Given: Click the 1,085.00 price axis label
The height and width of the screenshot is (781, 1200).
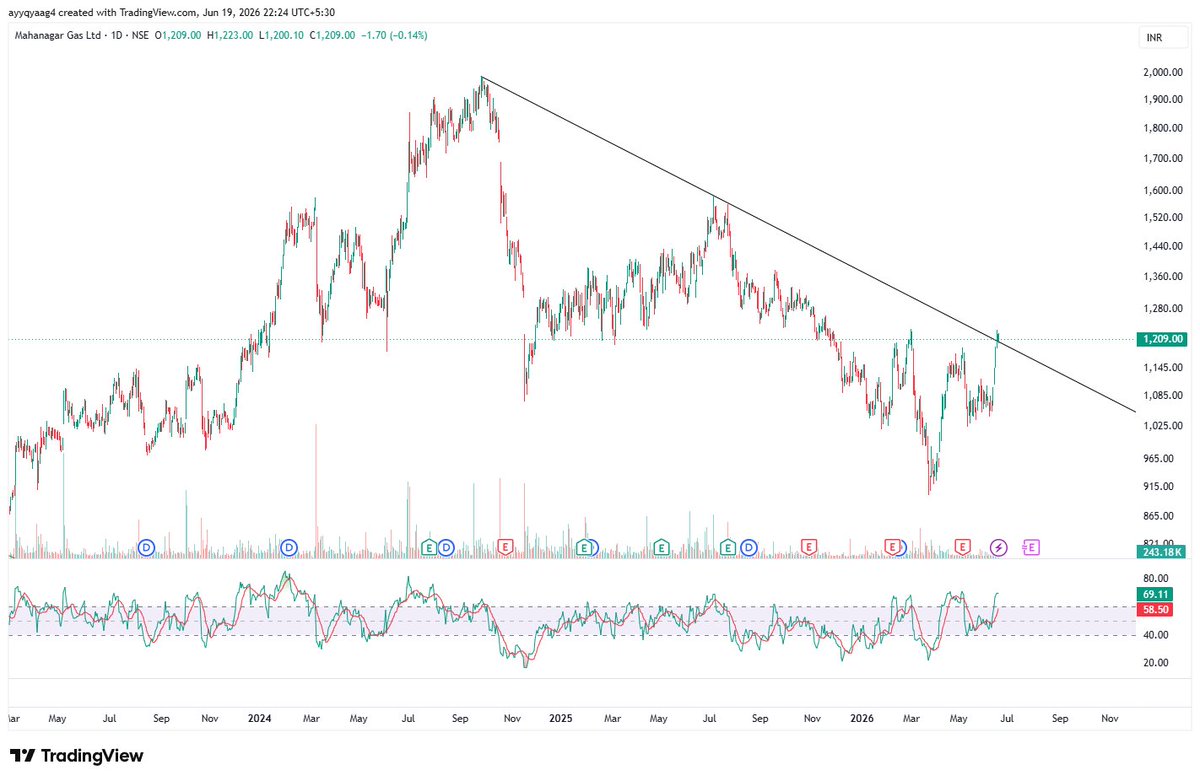Looking at the screenshot, I should (x=1163, y=395).
